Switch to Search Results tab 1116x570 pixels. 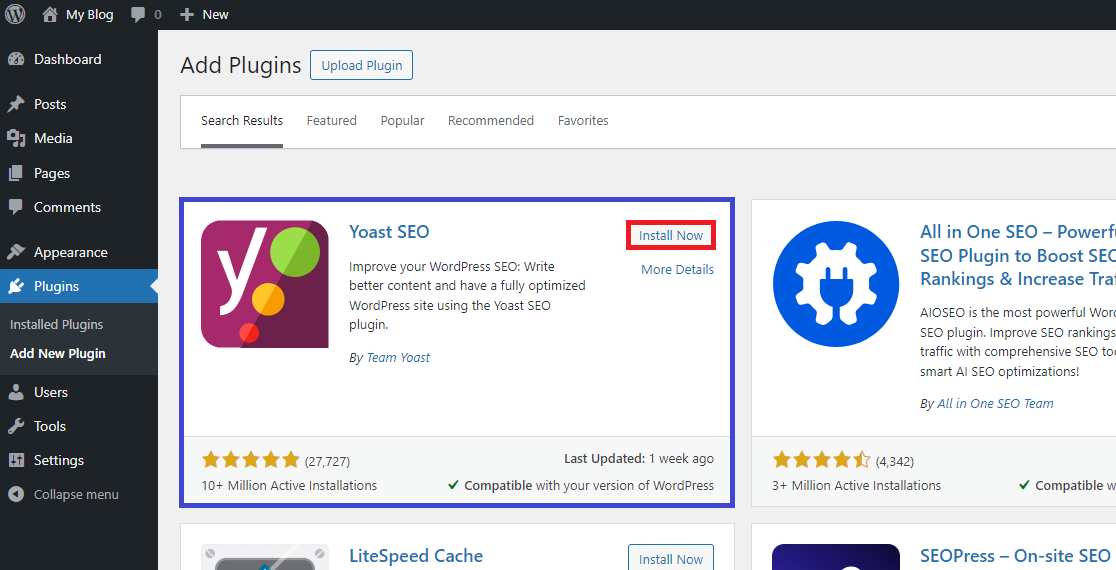tap(242, 121)
